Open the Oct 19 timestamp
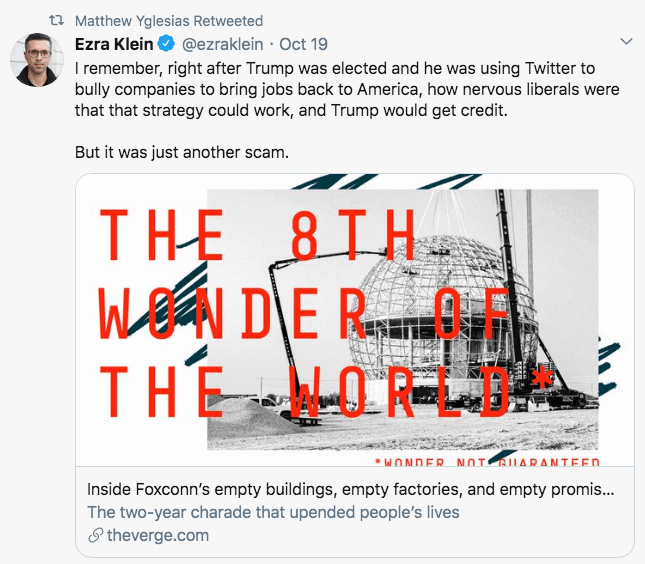 tap(304, 44)
